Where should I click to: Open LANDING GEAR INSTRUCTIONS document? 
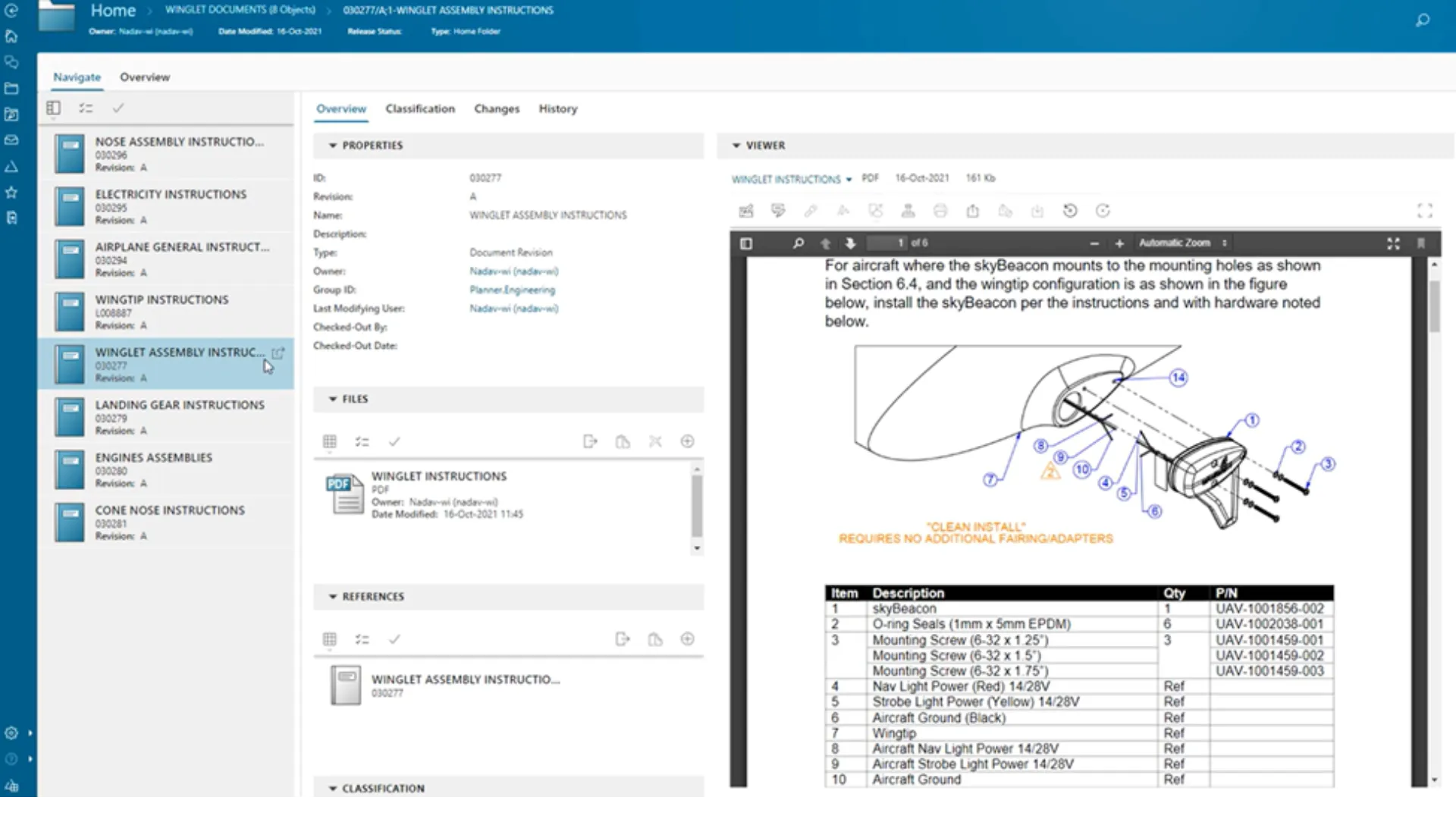click(180, 405)
